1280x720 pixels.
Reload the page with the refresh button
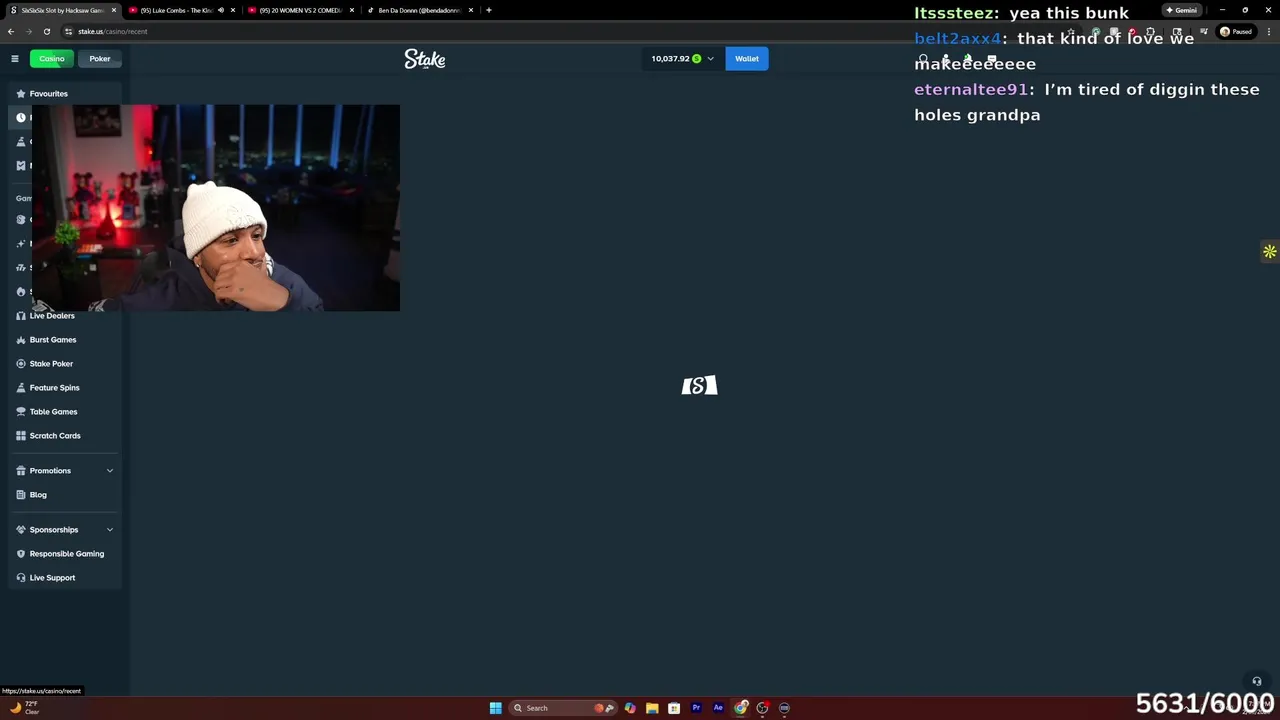46,31
